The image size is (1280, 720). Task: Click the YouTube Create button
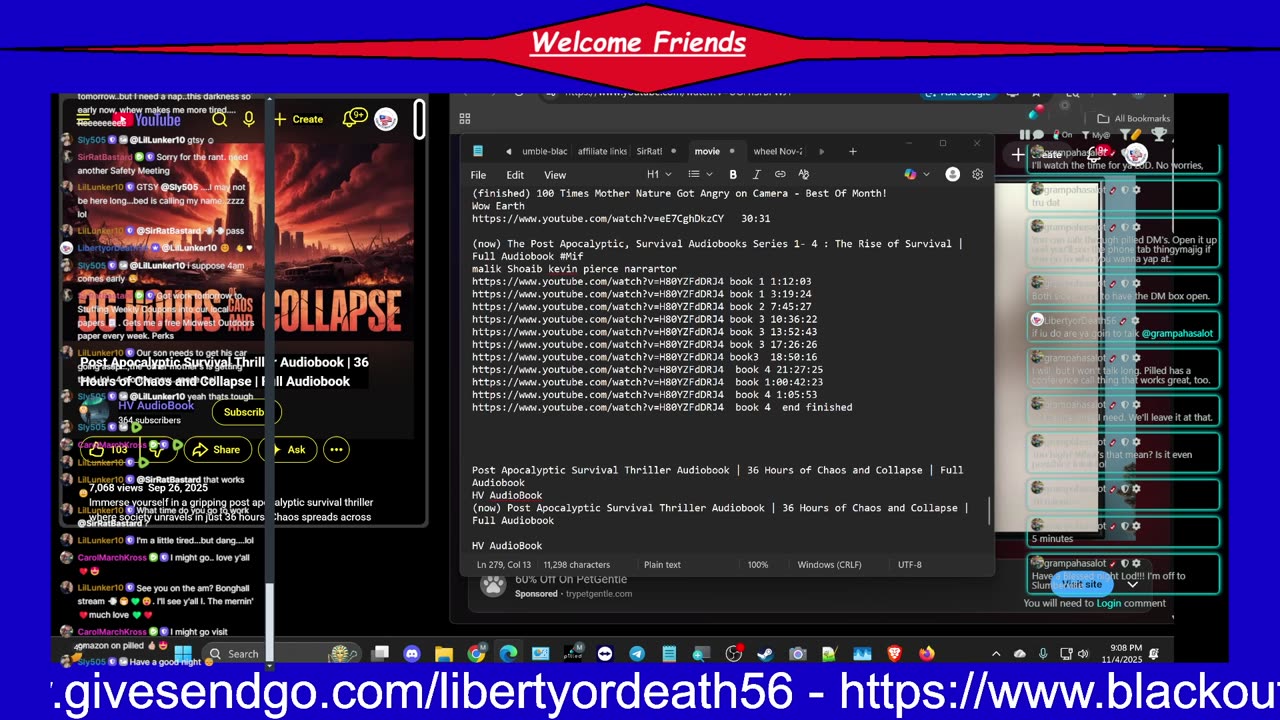[x=298, y=119]
